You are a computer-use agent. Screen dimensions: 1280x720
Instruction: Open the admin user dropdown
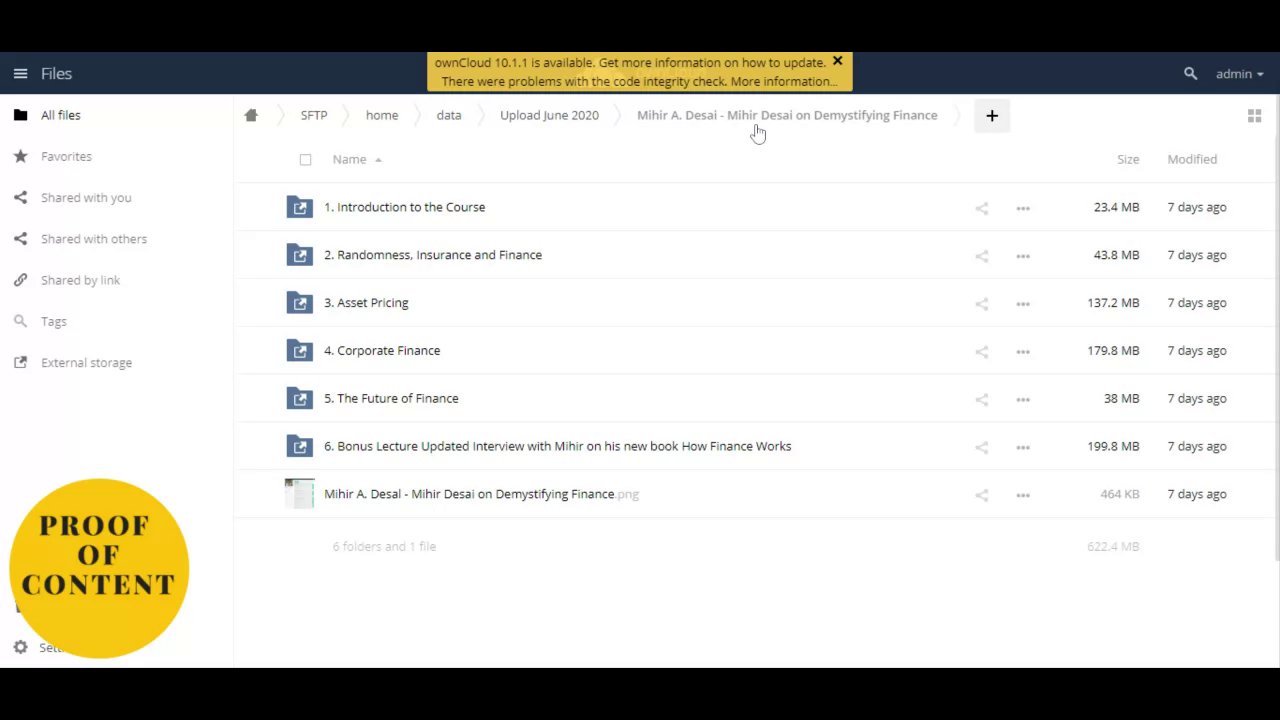click(x=1239, y=73)
